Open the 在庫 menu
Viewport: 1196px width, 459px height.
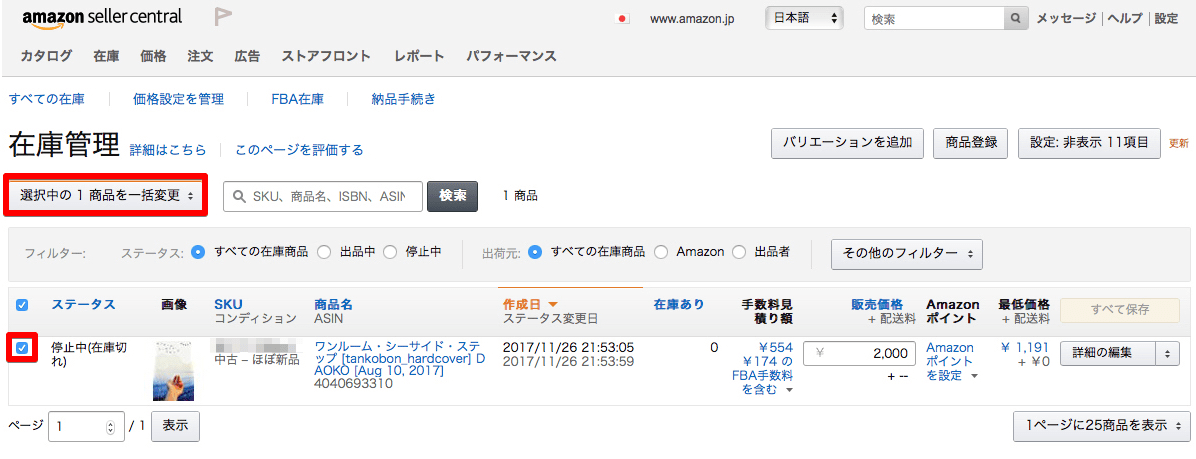[x=106, y=56]
